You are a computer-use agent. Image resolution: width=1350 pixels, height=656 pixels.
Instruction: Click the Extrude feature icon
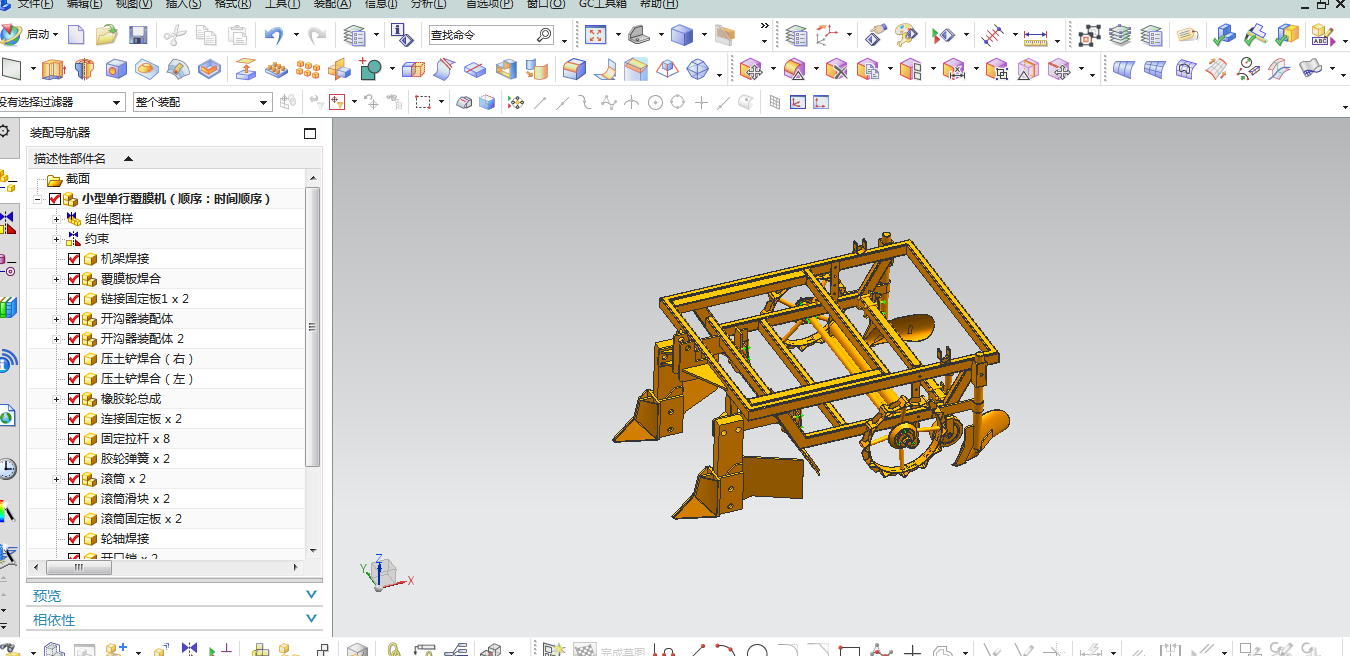coord(52,69)
